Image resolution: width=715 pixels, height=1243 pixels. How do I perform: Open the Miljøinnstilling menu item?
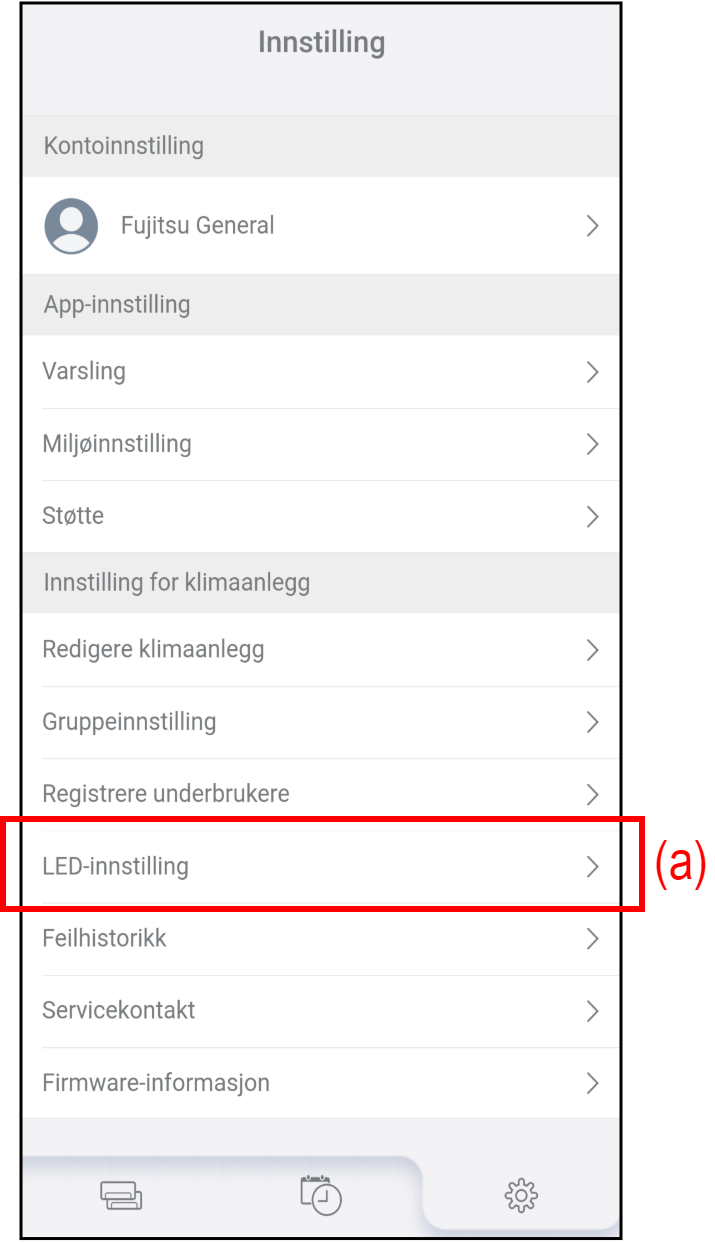117,444
